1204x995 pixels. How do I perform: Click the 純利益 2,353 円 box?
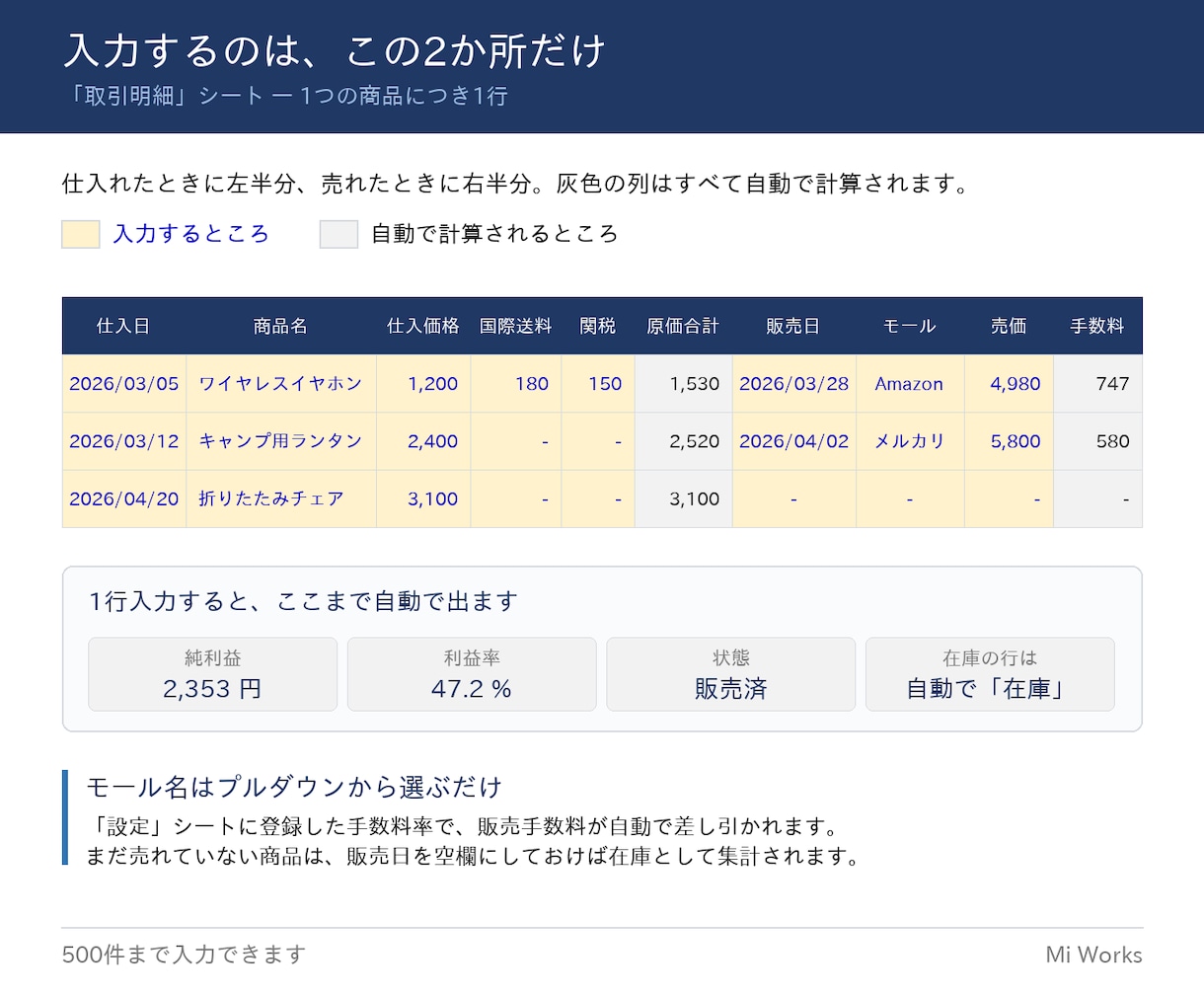(212, 674)
